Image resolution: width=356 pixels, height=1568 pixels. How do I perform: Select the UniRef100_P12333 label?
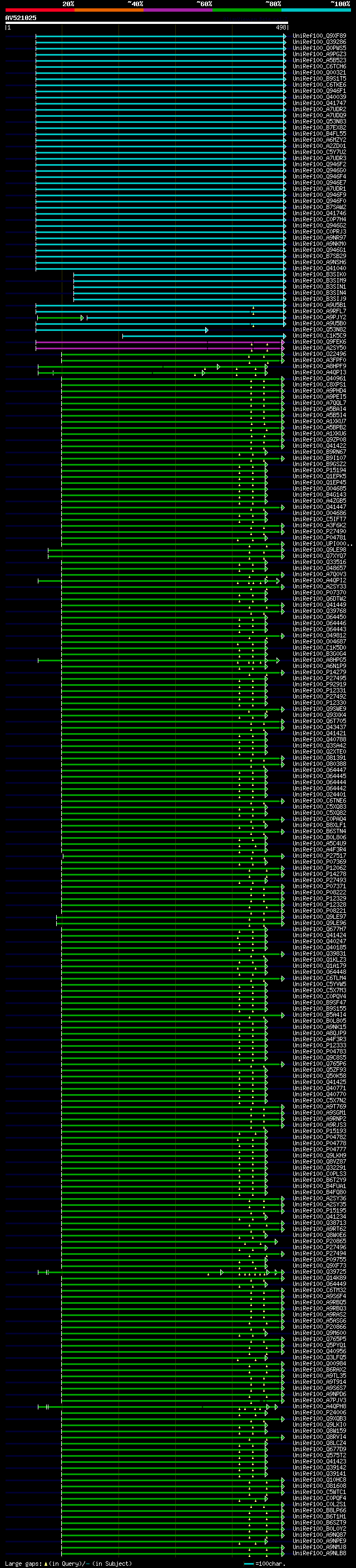coord(319,1046)
